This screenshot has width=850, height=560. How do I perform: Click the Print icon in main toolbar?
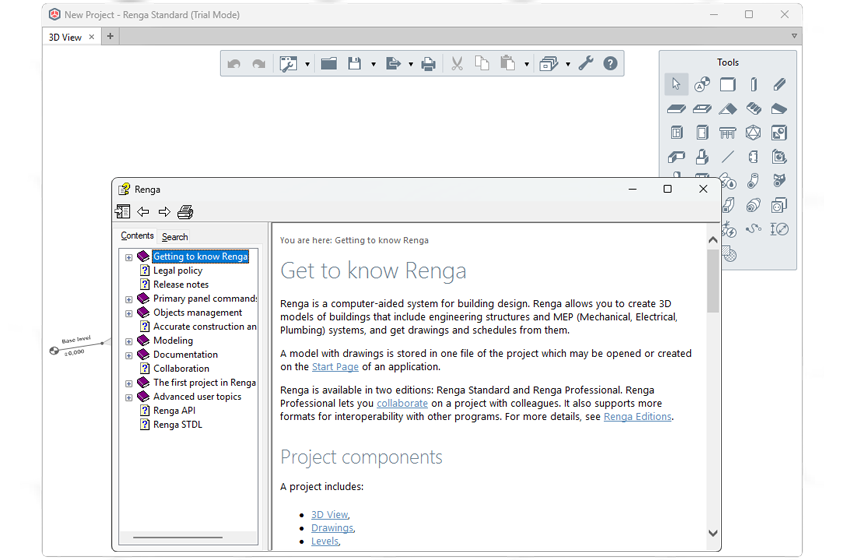click(x=428, y=64)
